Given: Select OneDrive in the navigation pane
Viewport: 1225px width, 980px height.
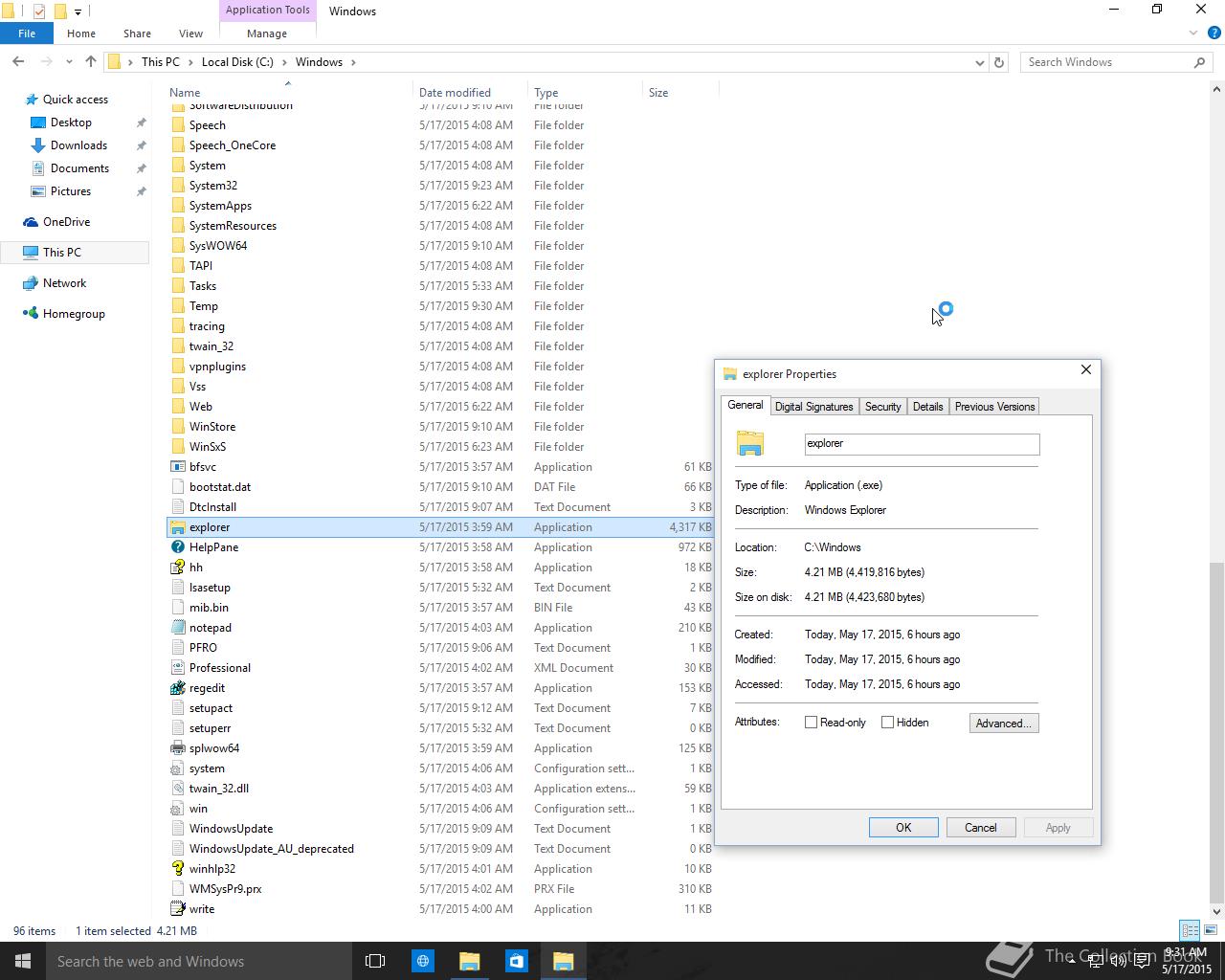Looking at the screenshot, I should 66,222.
